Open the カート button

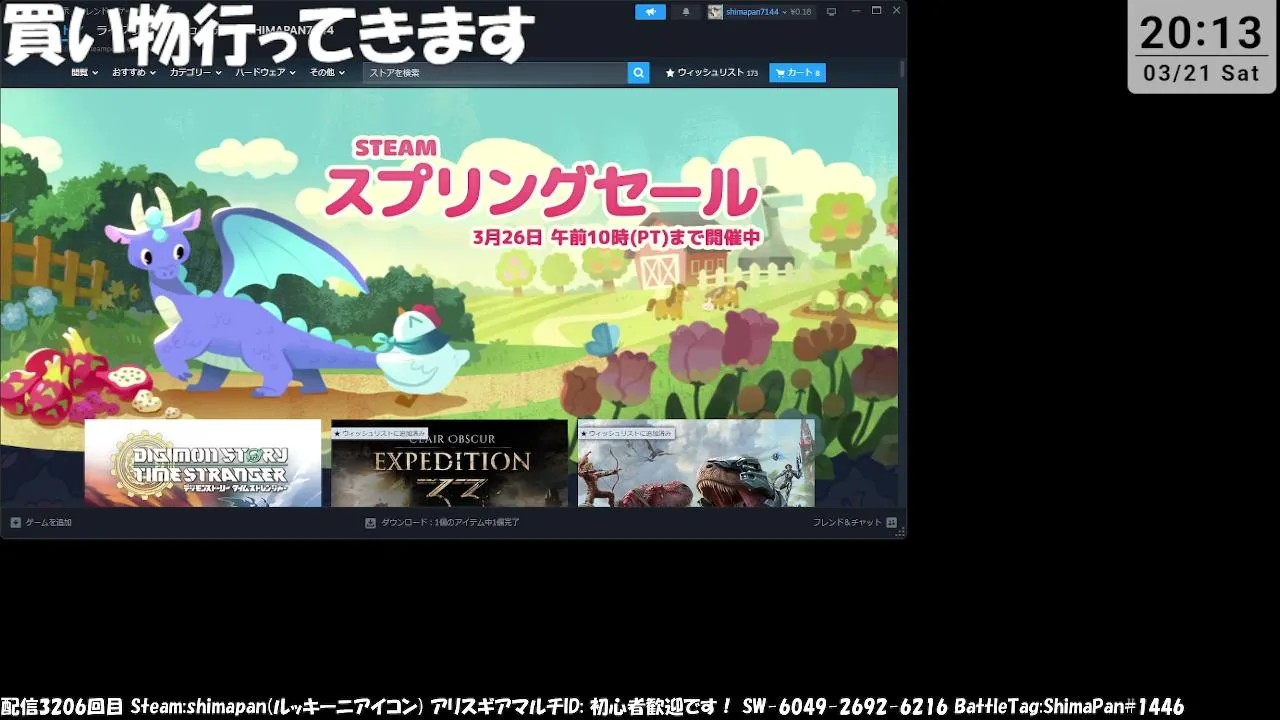click(x=797, y=73)
